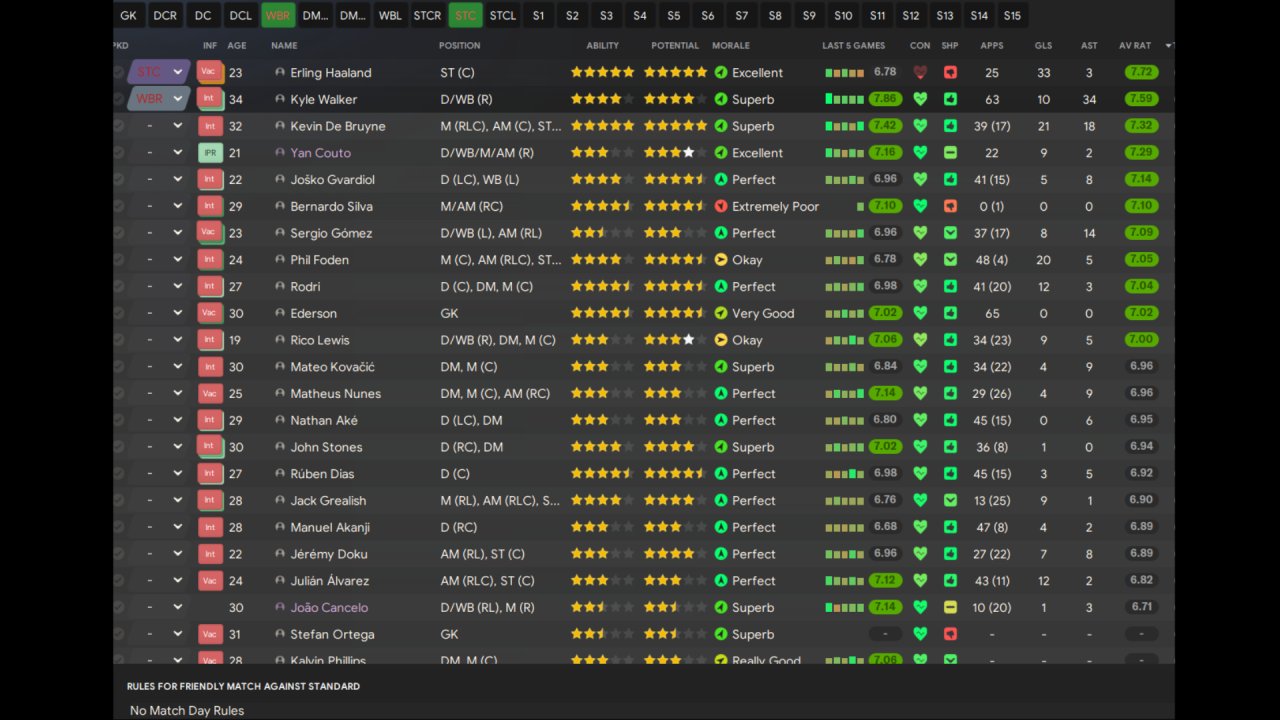The width and height of the screenshot is (1280, 720).
Task: Sort the squad by the AV RAT column
Action: (x=1134, y=45)
